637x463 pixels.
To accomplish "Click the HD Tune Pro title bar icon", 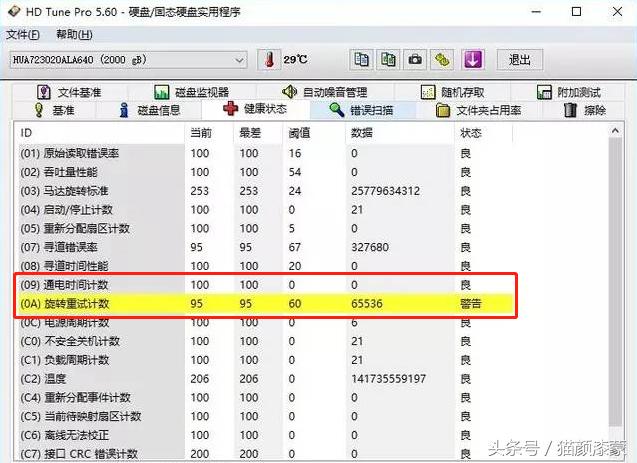I will (14, 11).
